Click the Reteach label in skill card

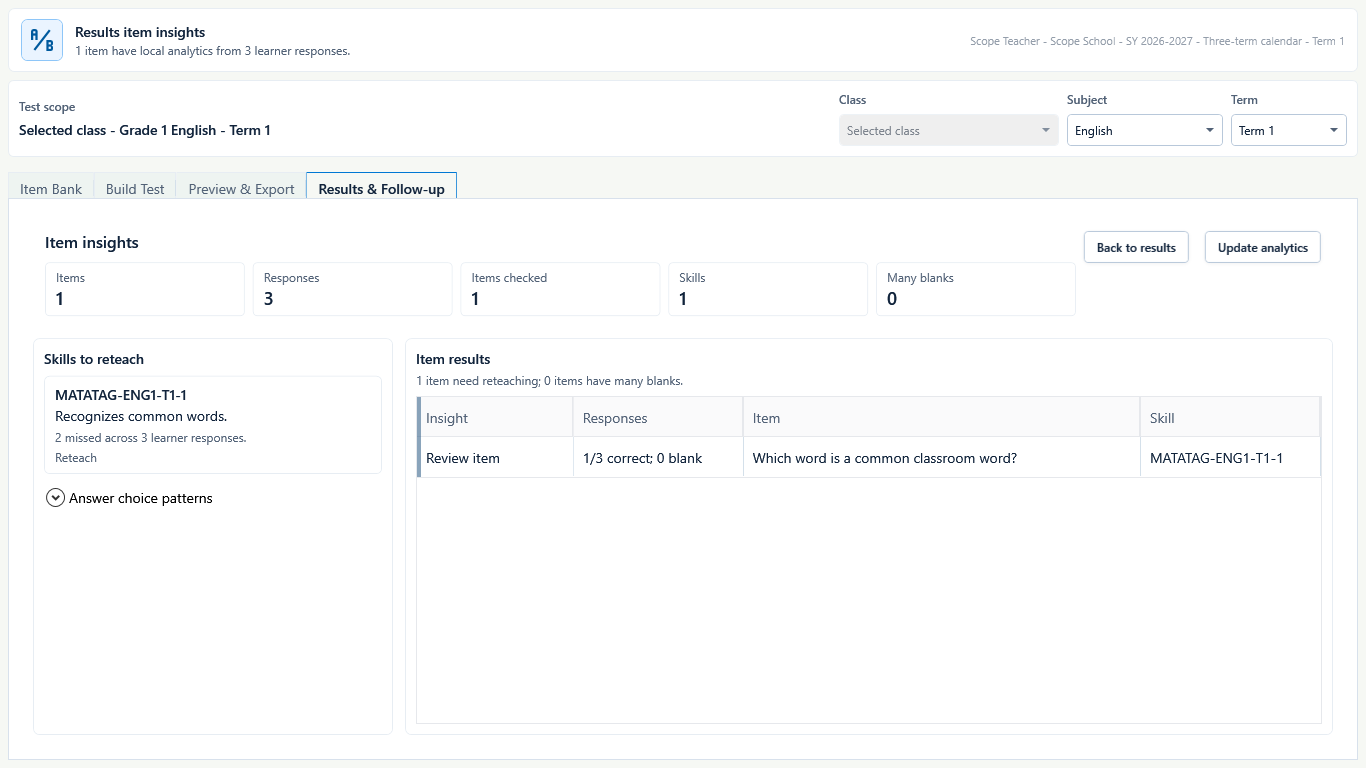point(76,458)
